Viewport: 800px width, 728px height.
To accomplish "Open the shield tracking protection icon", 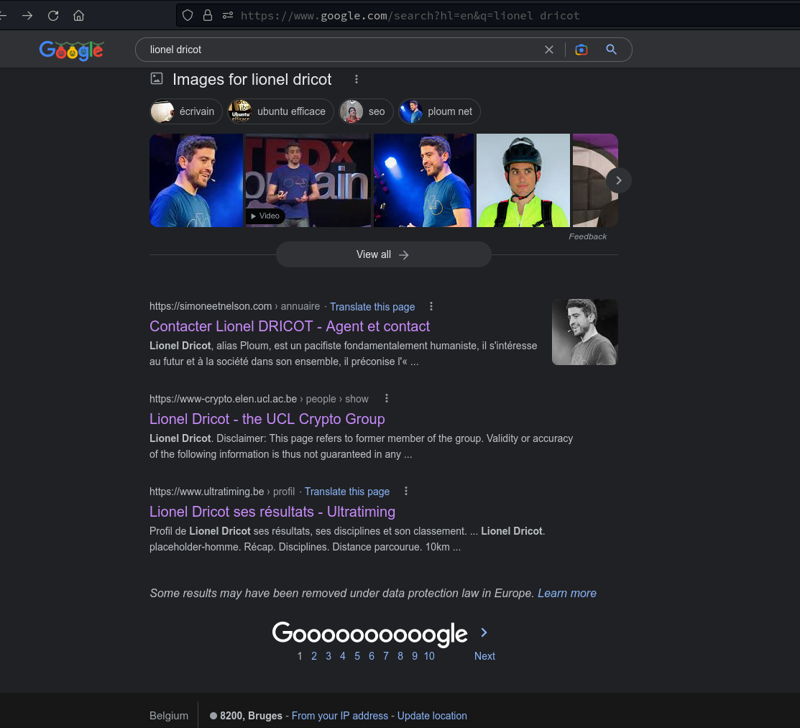I will click(x=187, y=16).
